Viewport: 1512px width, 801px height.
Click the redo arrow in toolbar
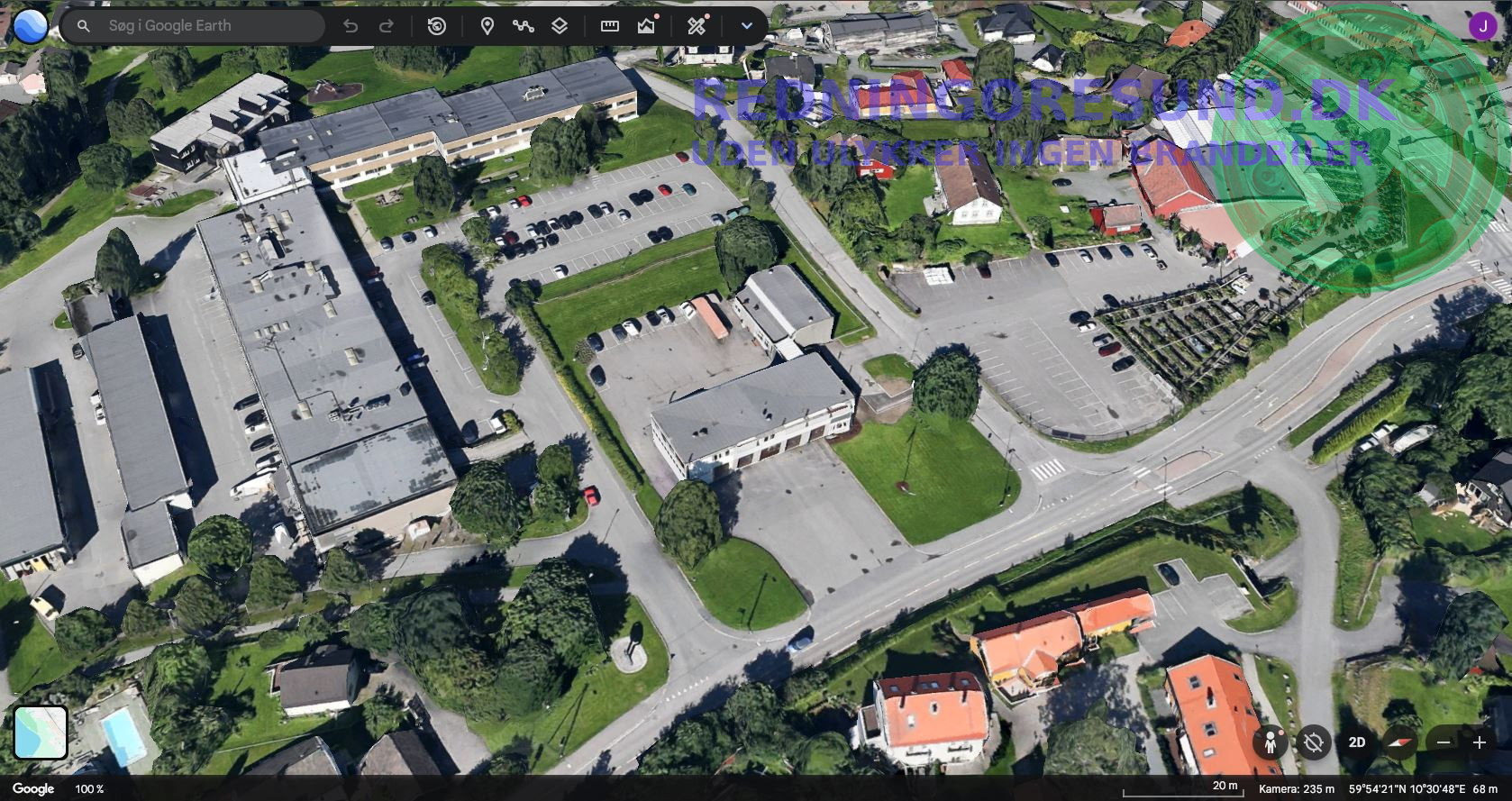point(387,26)
